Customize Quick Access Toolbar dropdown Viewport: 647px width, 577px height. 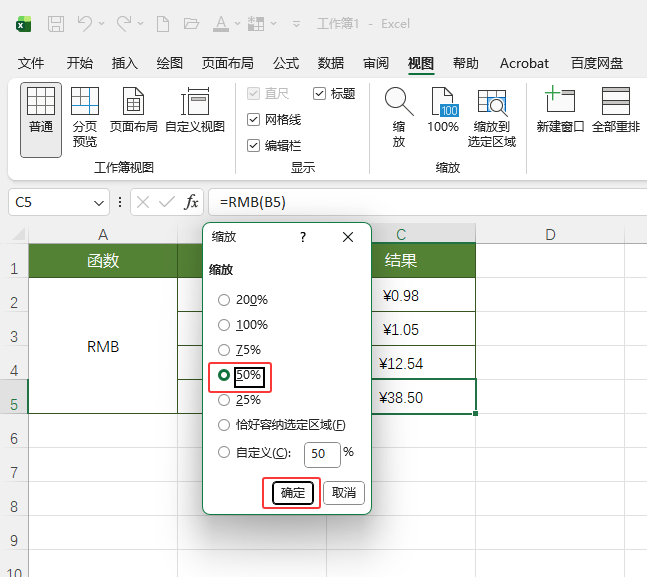(x=296, y=24)
